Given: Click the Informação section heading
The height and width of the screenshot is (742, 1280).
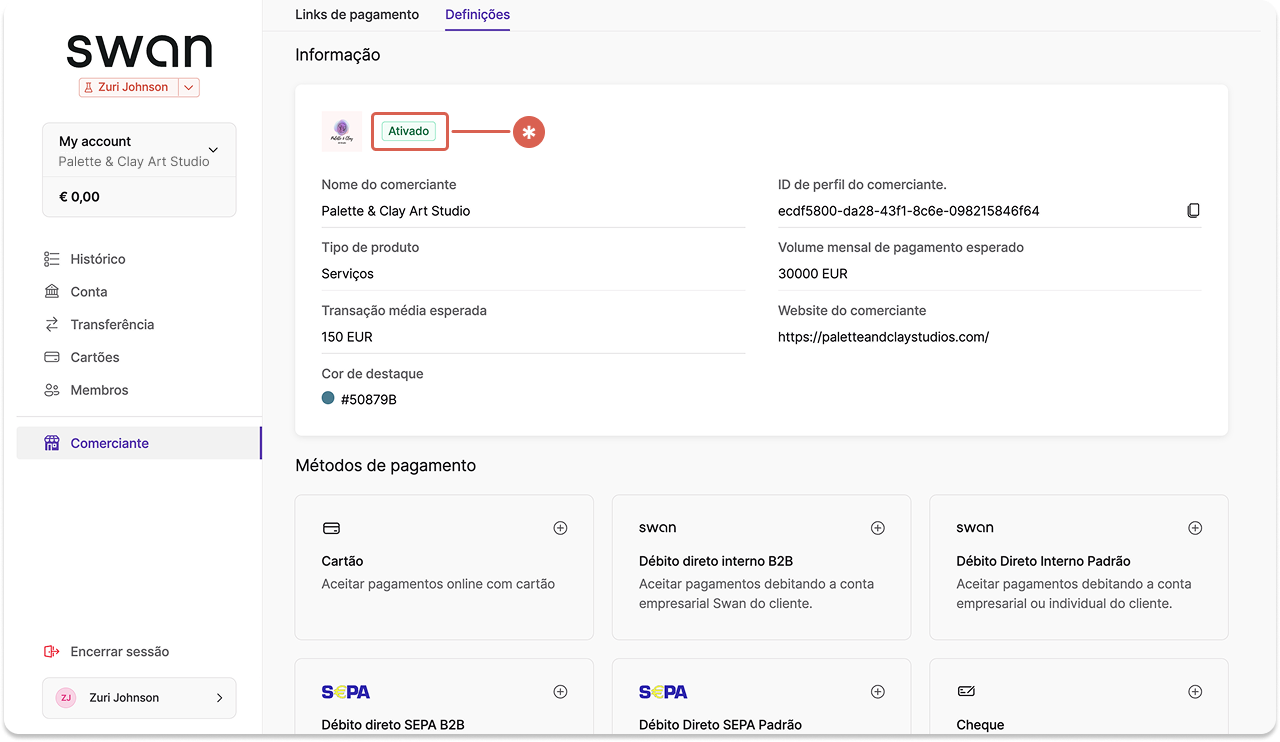Looking at the screenshot, I should coord(338,55).
